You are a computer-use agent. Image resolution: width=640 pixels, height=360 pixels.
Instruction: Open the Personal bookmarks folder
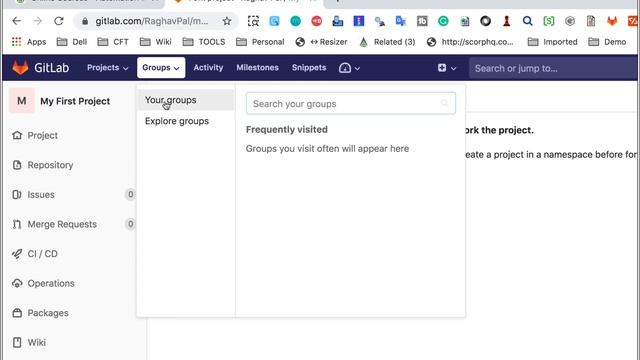260,42
